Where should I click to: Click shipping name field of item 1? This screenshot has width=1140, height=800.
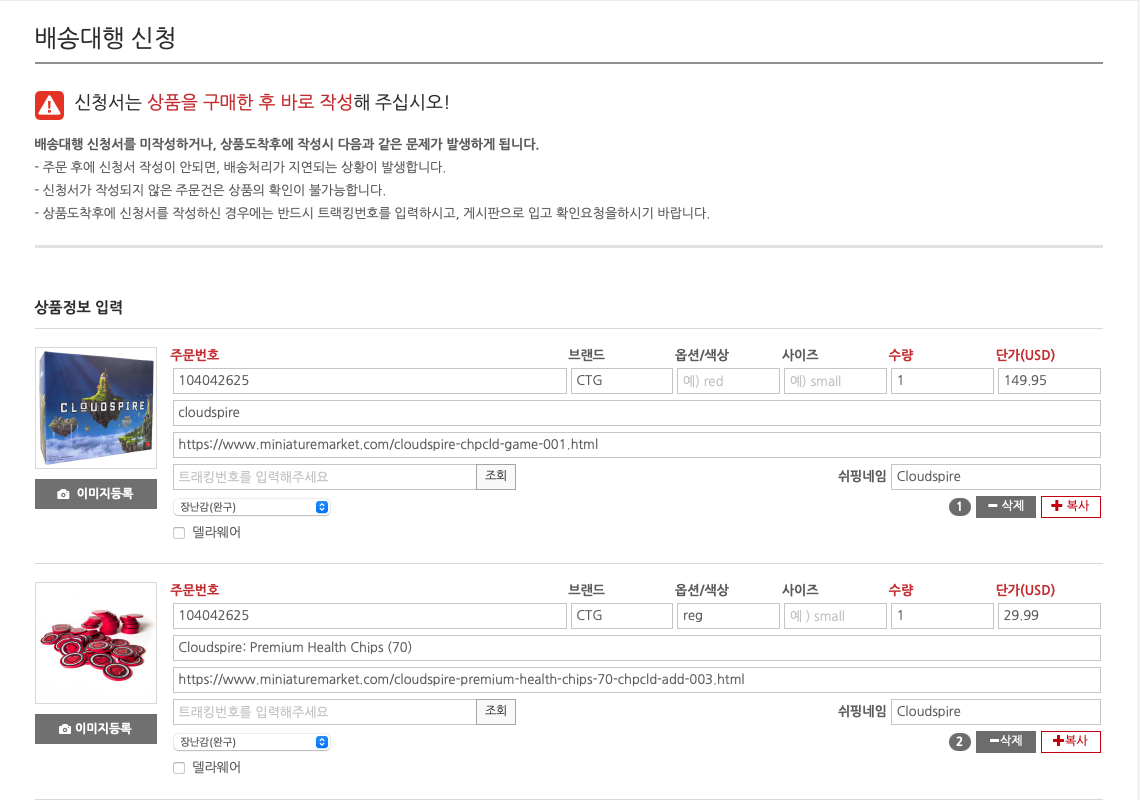click(995, 477)
